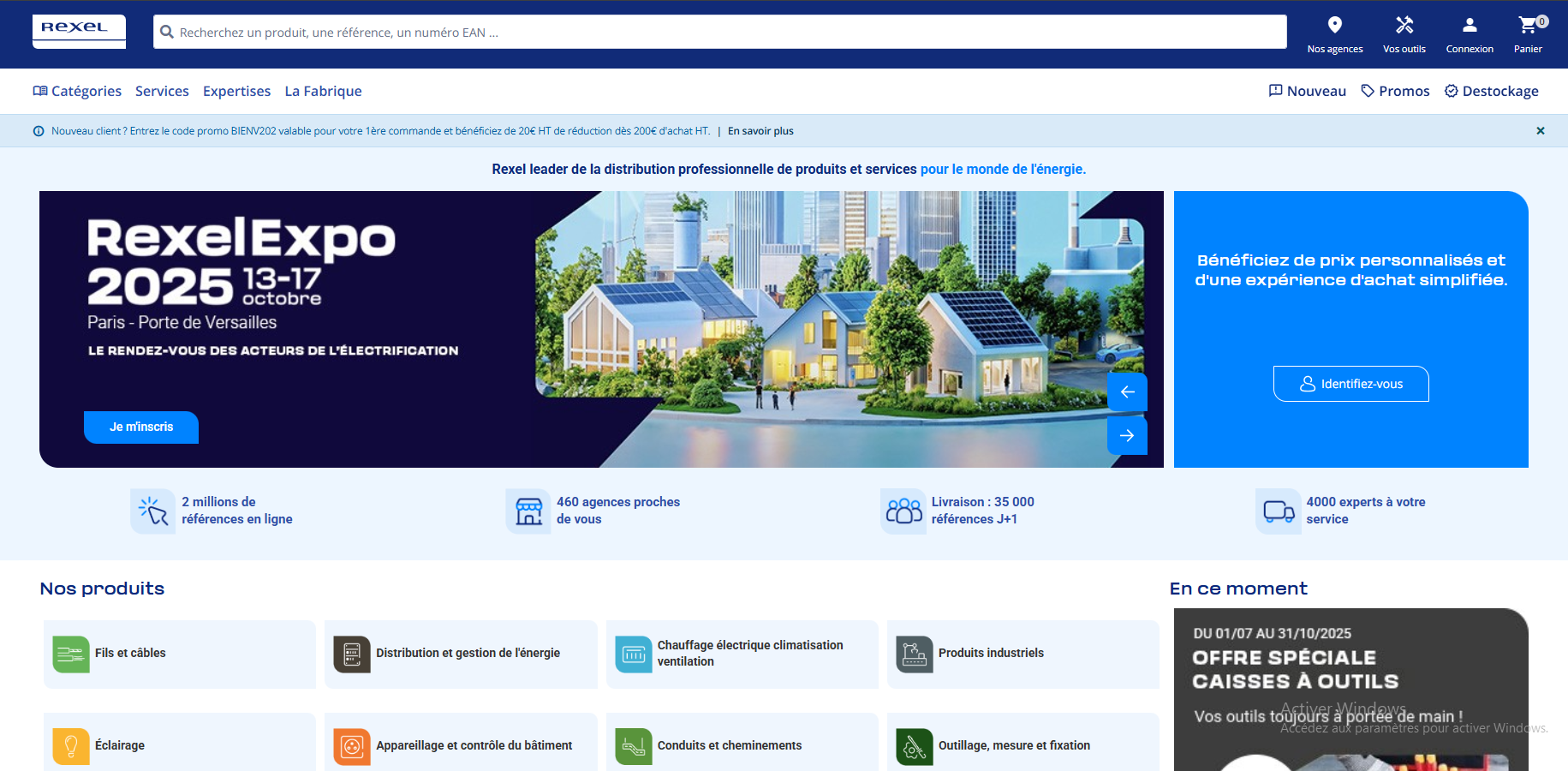Image resolution: width=1568 pixels, height=771 pixels.
Task: Open the Nos agences location icon
Action: [1334, 26]
